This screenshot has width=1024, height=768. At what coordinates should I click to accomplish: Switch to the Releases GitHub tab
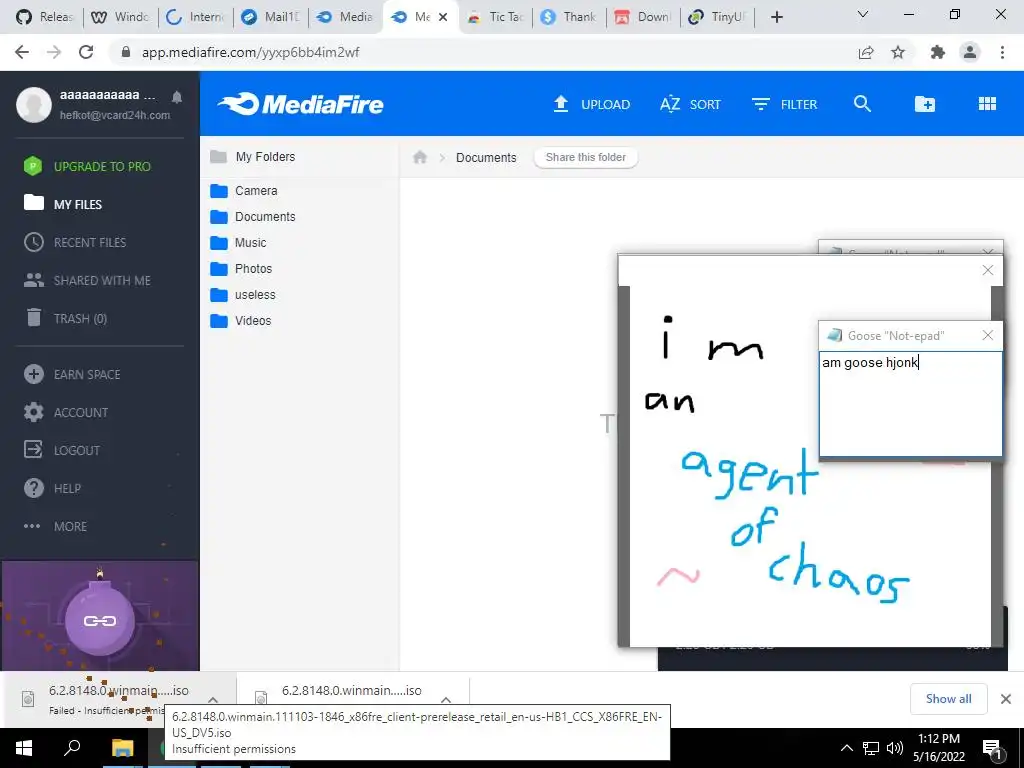point(44,17)
